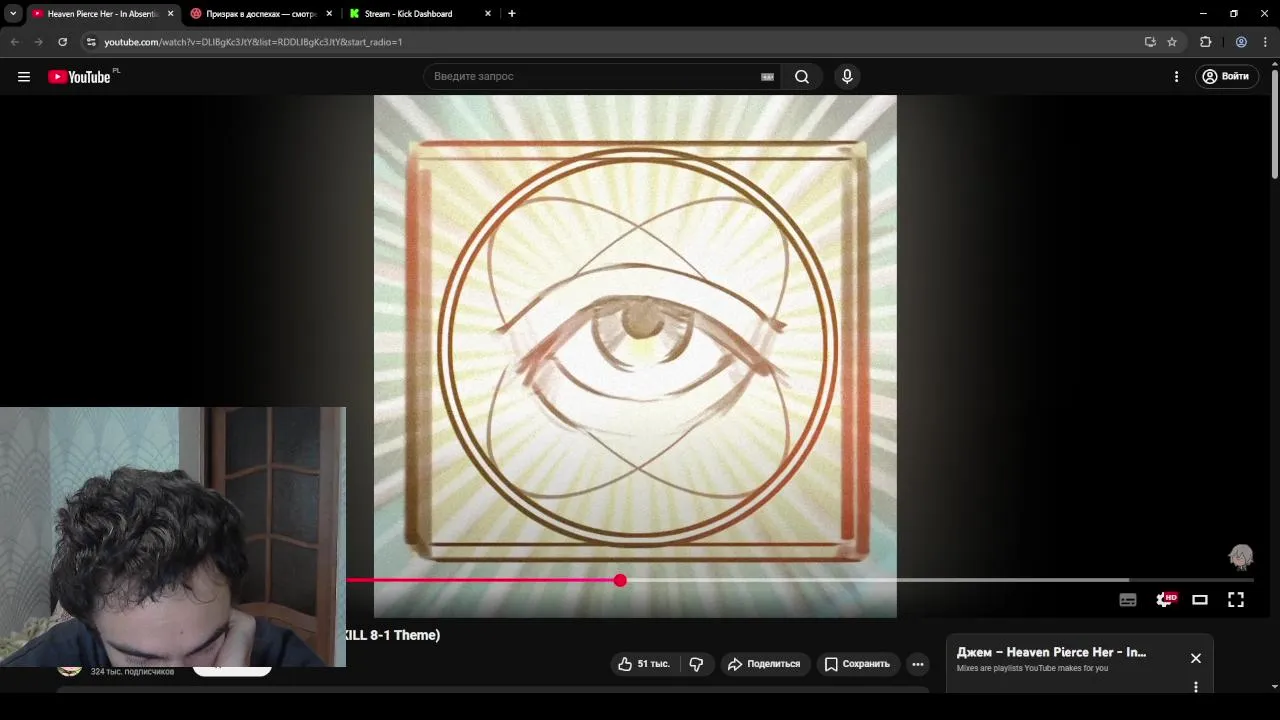The height and width of the screenshot is (720, 1280).
Task: Open the Chrome three-dot menu
Action: (x=1265, y=42)
